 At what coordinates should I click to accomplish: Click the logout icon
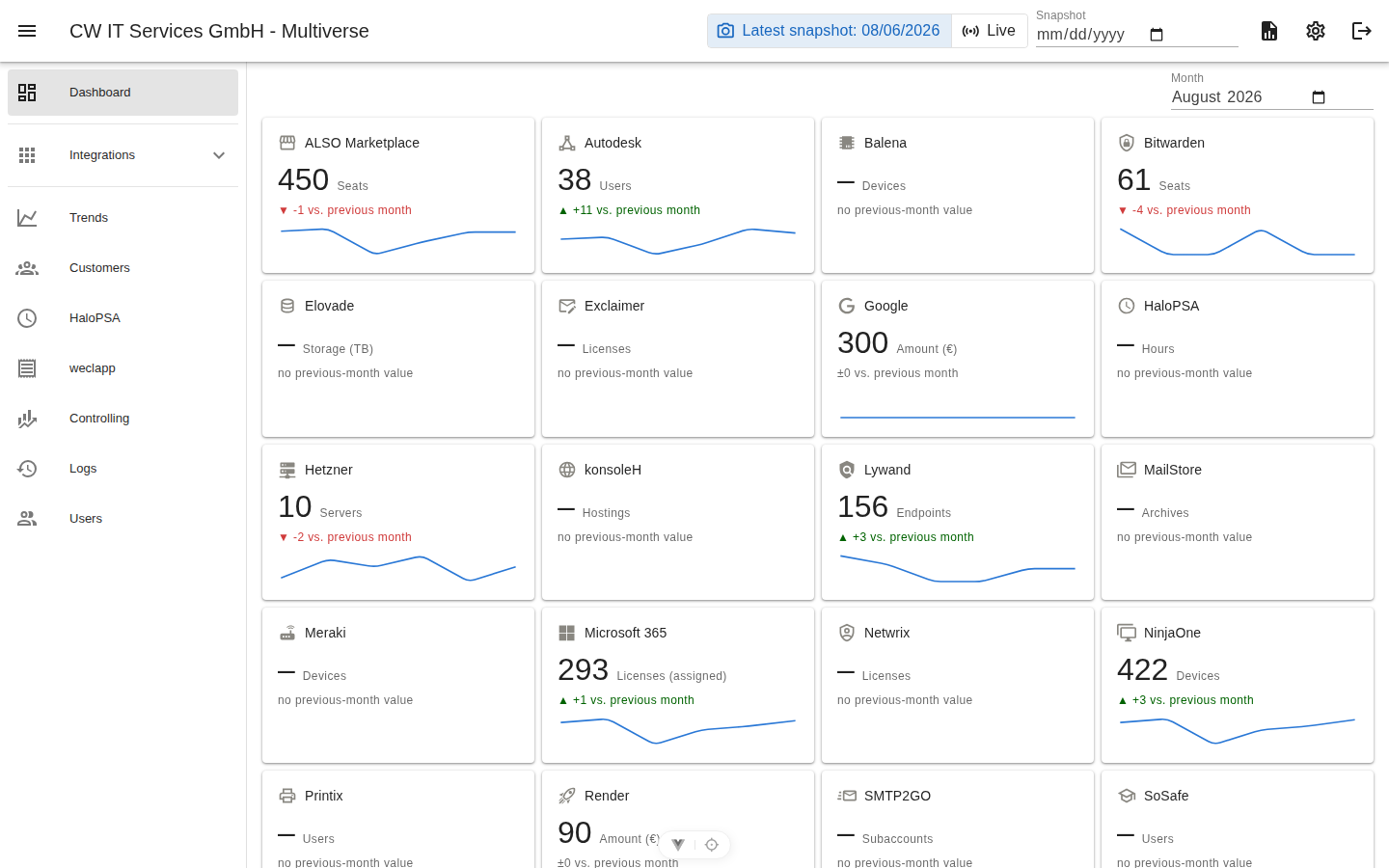(1362, 31)
